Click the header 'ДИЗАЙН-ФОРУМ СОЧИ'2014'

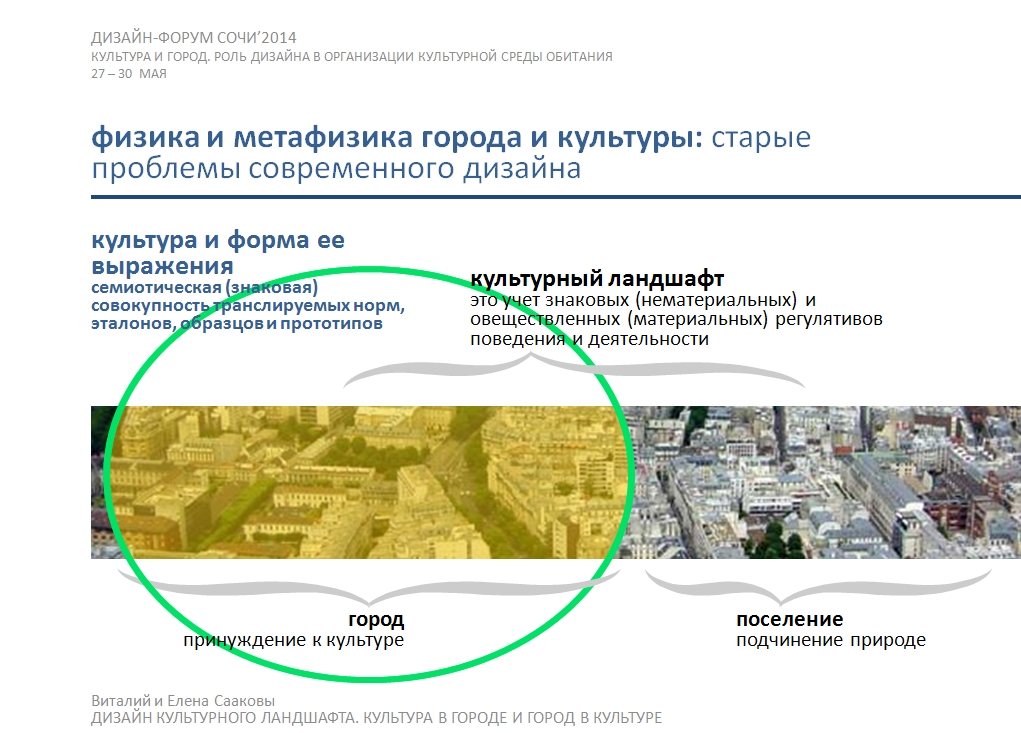pos(193,38)
